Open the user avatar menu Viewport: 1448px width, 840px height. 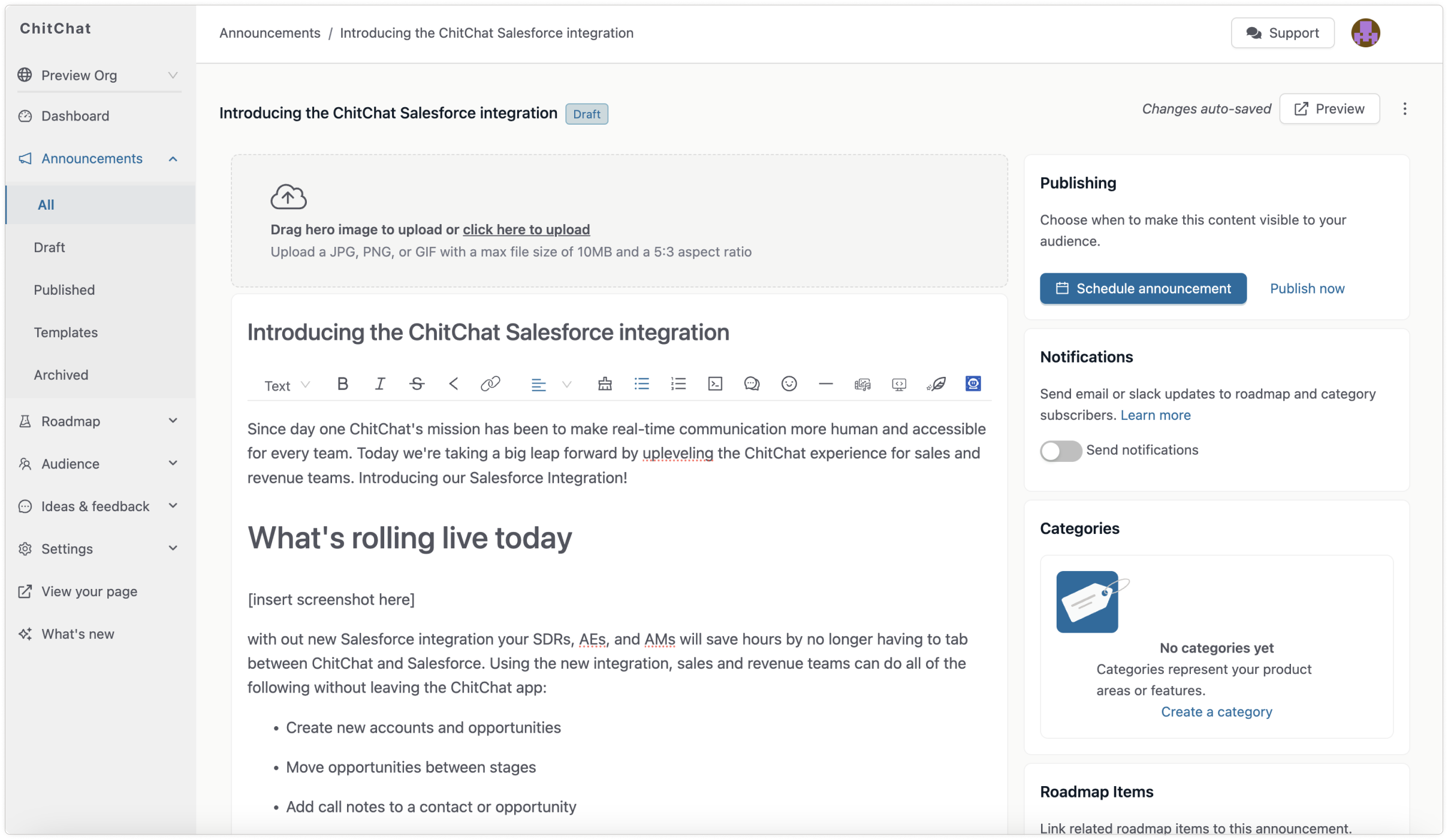click(x=1365, y=33)
